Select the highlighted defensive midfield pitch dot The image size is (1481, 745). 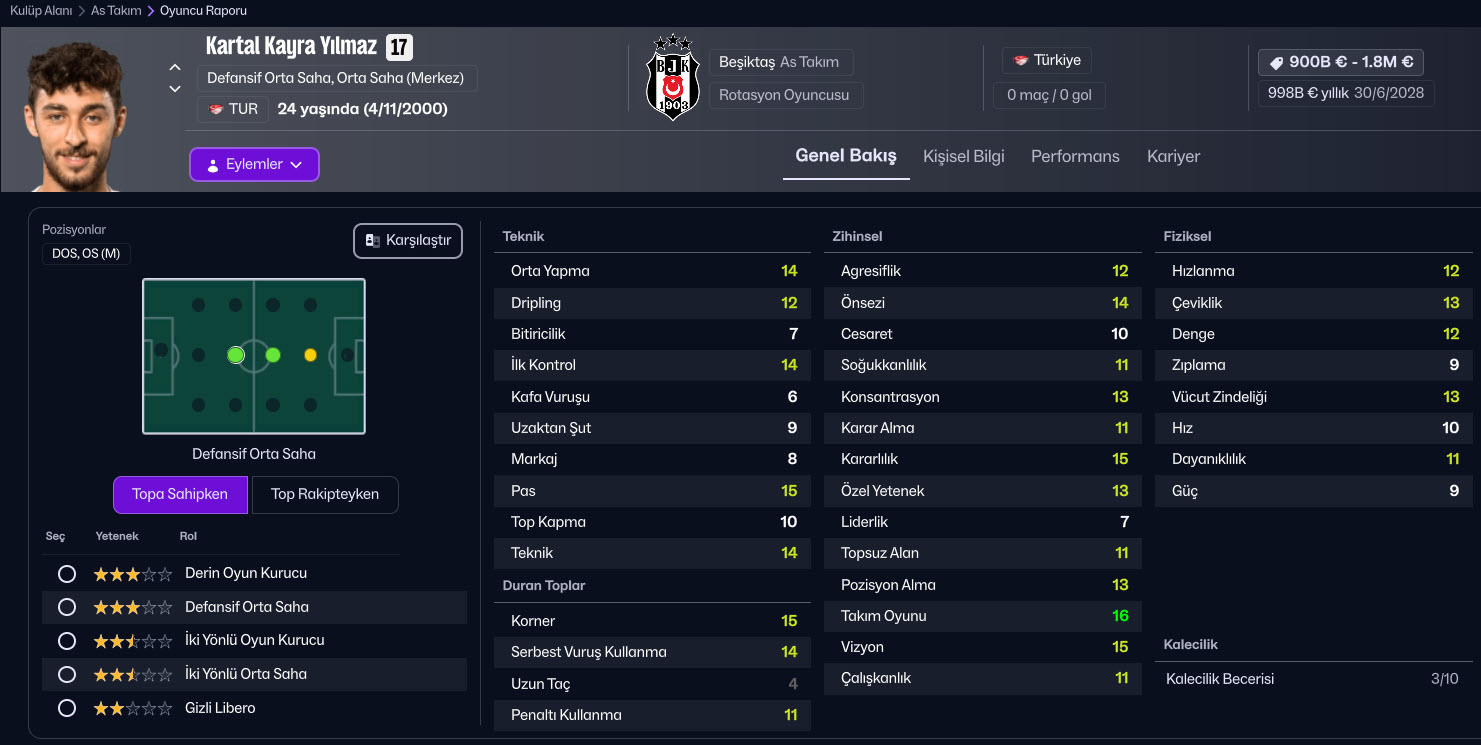click(x=236, y=355)
